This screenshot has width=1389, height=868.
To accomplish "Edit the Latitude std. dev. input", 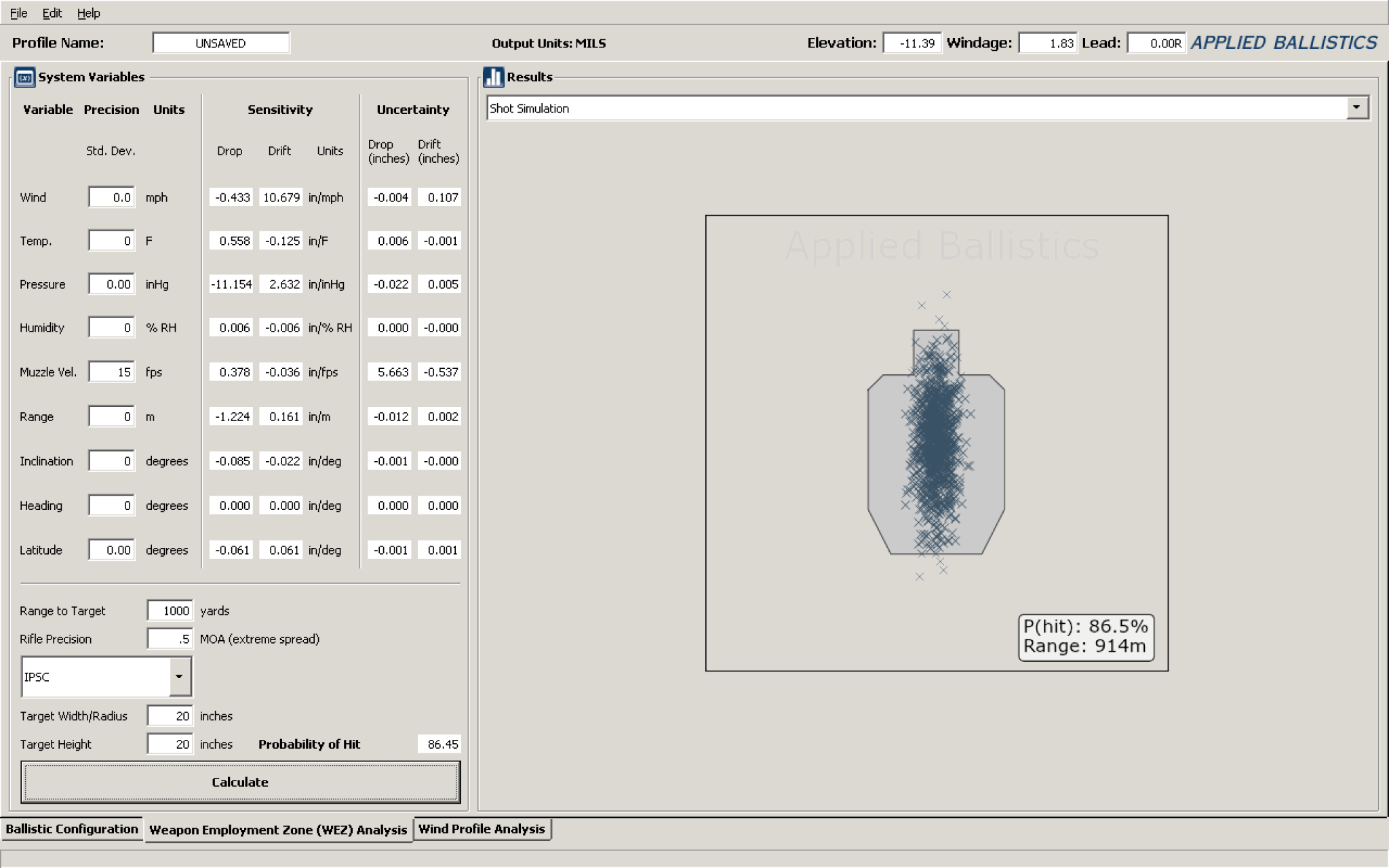I will (111, 550).
